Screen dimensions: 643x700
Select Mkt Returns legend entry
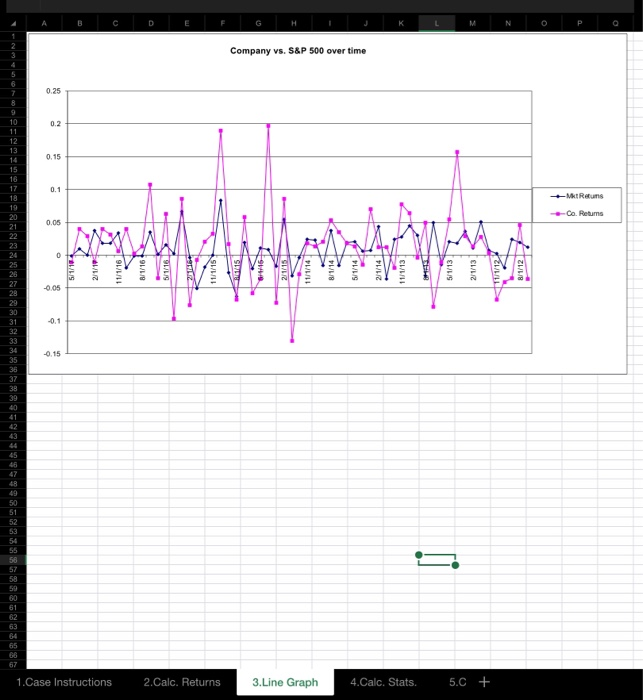[x=576, y=196]
